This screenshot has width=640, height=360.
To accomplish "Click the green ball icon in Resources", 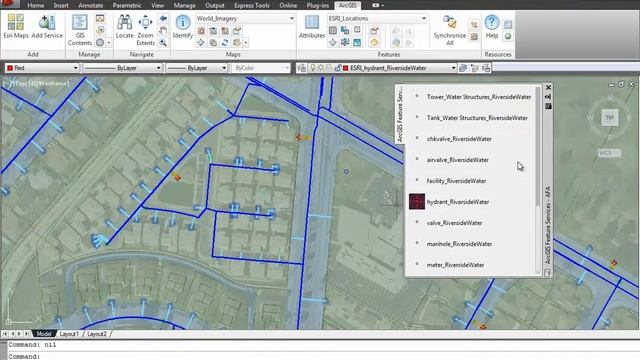I will pos(508,37).
